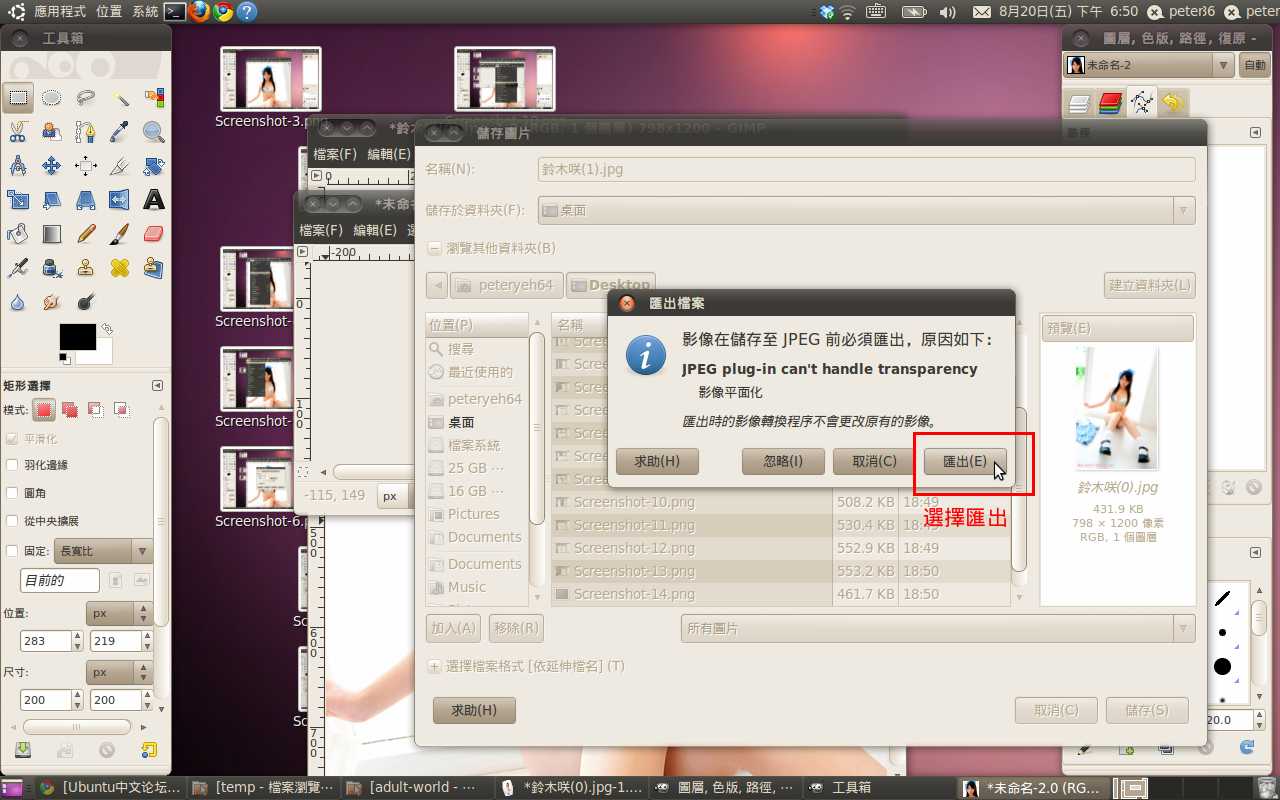Click 求助(H) in the export dialog

pos(657,461)
